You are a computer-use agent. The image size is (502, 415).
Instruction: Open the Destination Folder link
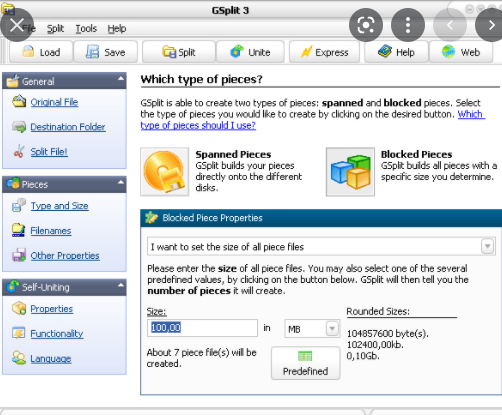(x=68, y=127)
